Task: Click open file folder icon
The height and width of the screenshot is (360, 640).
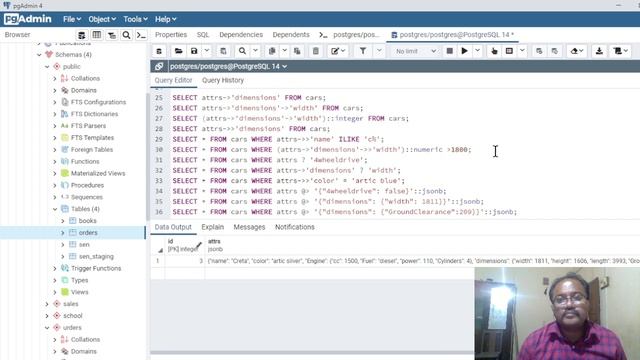Action: (178, 51)
